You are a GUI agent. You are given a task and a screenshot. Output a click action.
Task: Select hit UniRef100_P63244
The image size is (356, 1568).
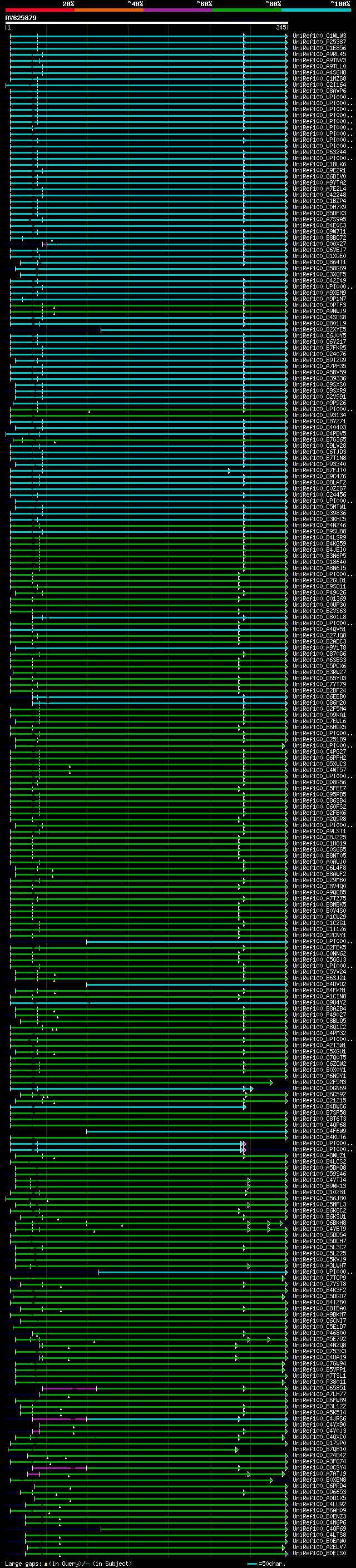pyautogui.click(x=319, y=152)
